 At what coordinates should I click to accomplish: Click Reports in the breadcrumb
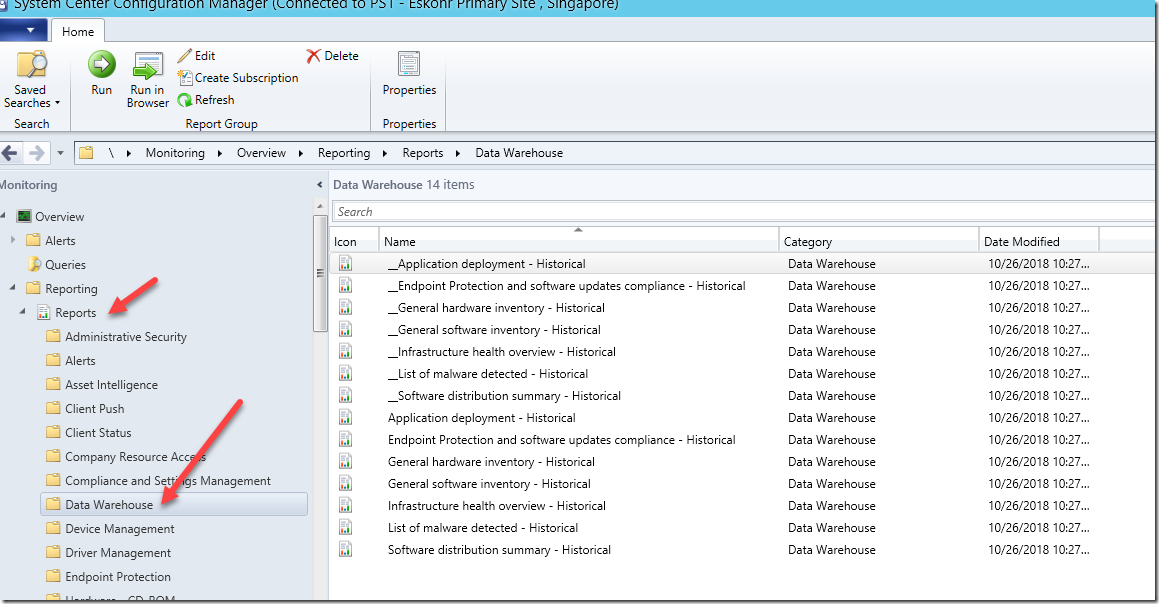[423, 153]
